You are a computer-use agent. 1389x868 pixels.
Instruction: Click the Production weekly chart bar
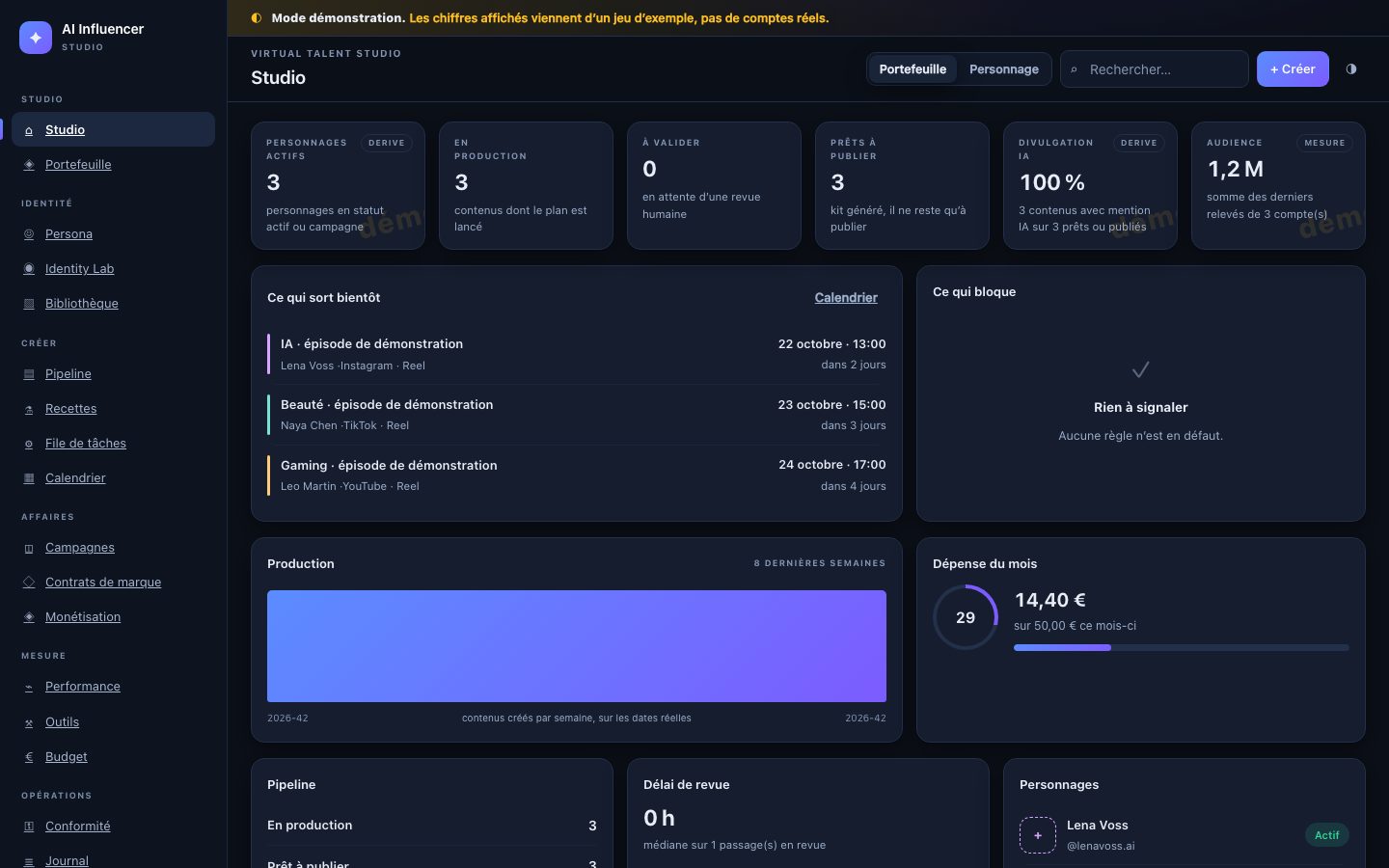click(577, 646)
